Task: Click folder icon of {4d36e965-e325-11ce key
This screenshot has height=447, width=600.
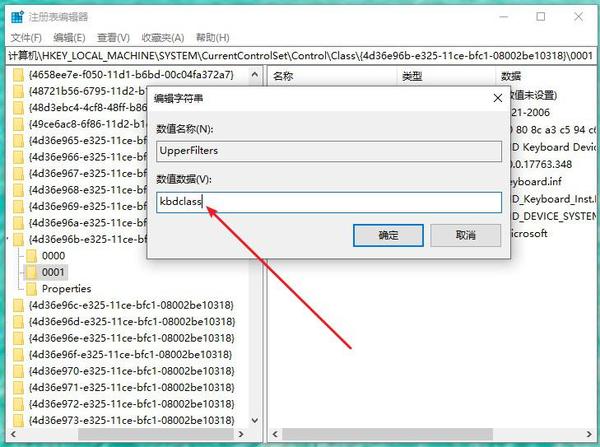Action: (18, 140)
